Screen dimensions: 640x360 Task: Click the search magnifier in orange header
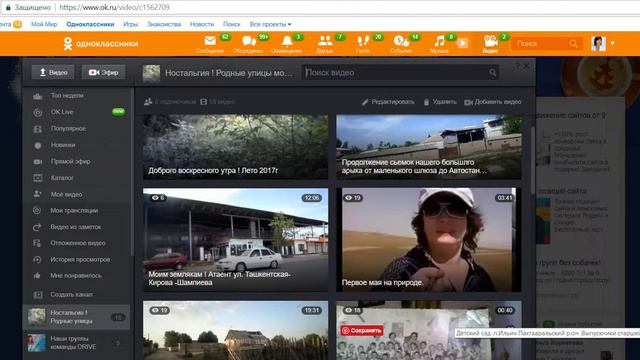point(573,43)
